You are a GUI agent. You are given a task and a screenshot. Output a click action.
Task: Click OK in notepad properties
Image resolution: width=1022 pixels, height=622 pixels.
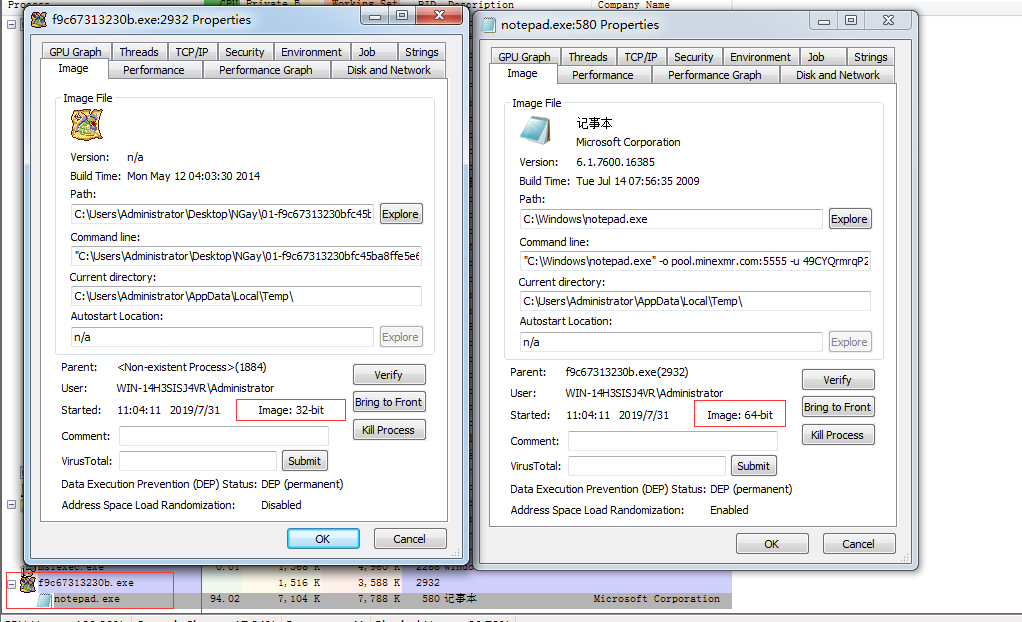(772, 544)
